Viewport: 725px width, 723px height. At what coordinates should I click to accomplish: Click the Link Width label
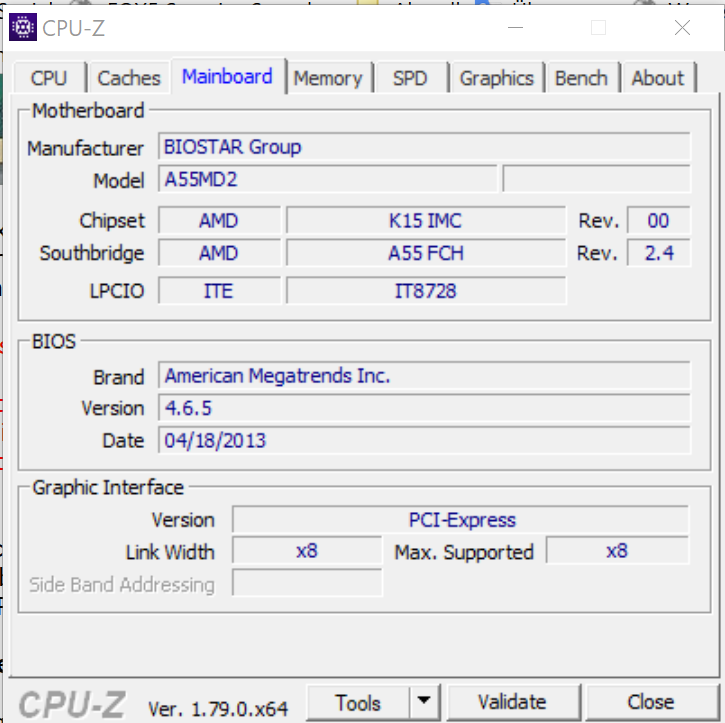[x=170, y=552]
